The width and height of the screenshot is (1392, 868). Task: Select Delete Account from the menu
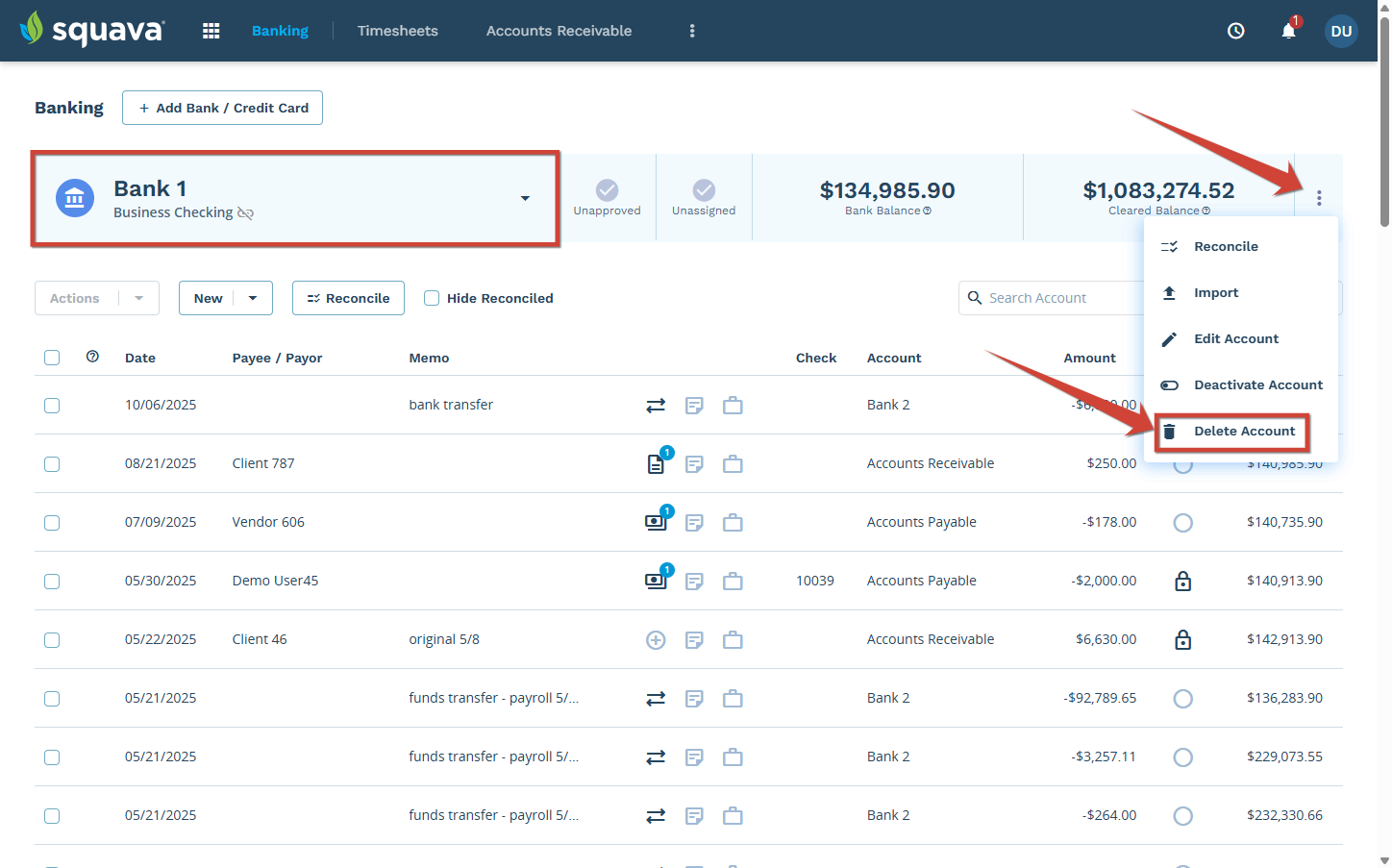click(1243, 432)
